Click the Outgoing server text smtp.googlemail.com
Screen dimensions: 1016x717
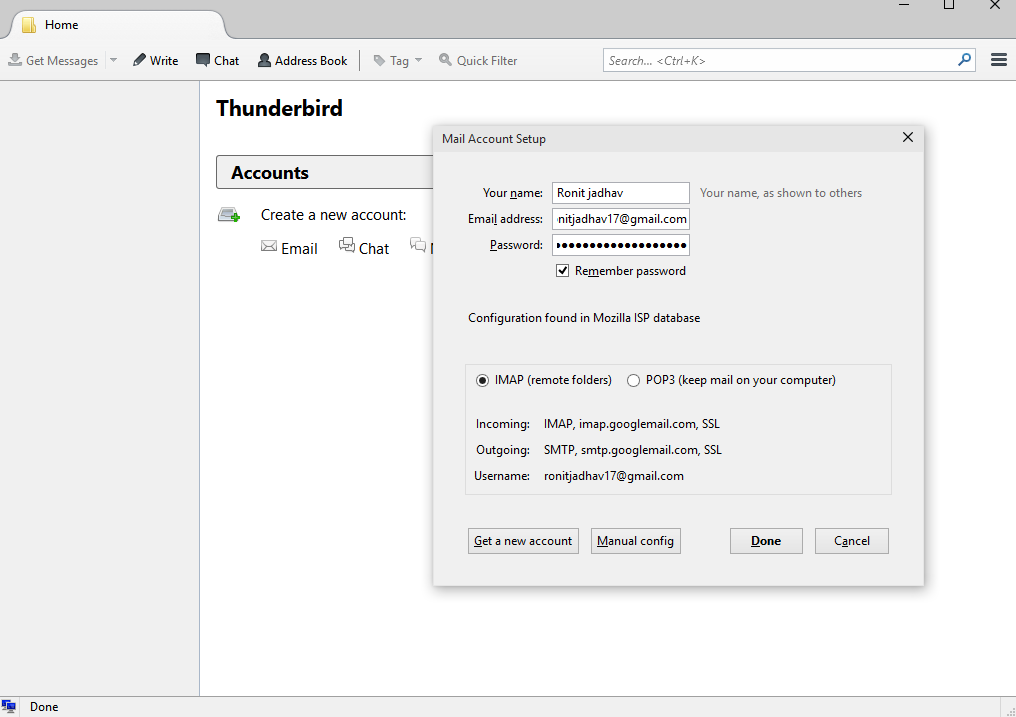pyautogui.click(x=633, y=450)
